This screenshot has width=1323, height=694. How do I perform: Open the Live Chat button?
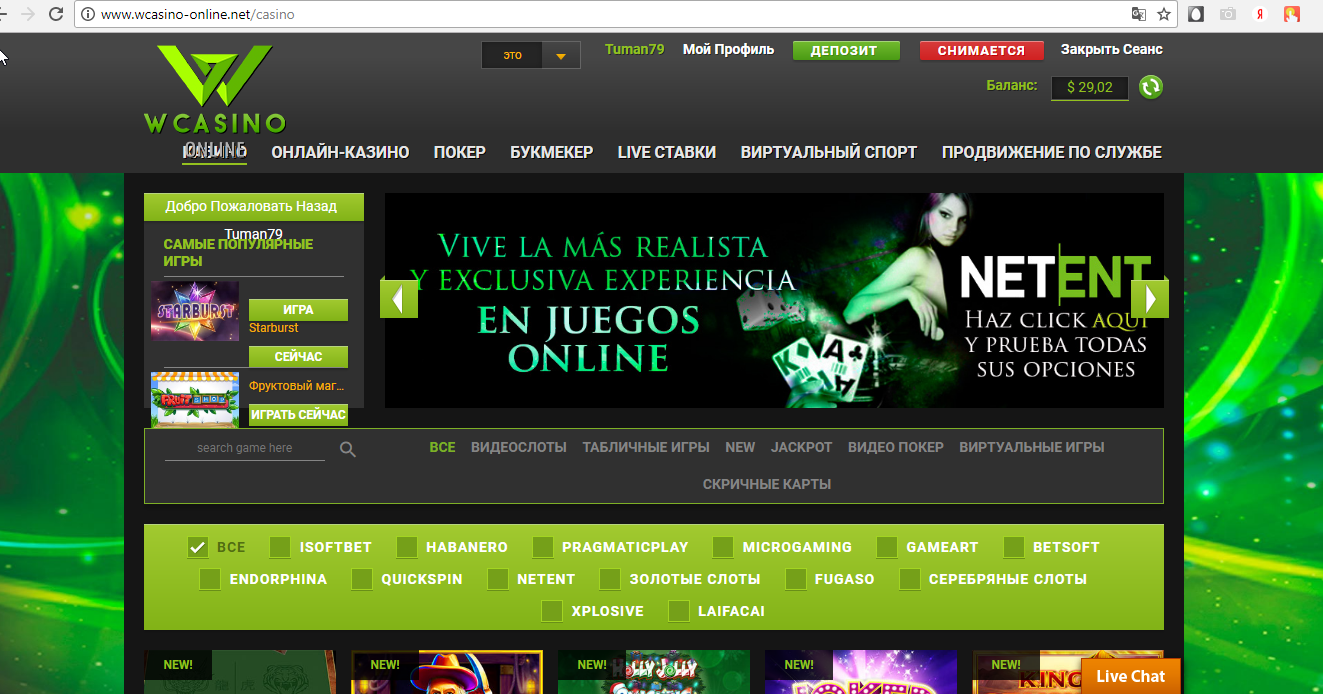coord(1131,676)
